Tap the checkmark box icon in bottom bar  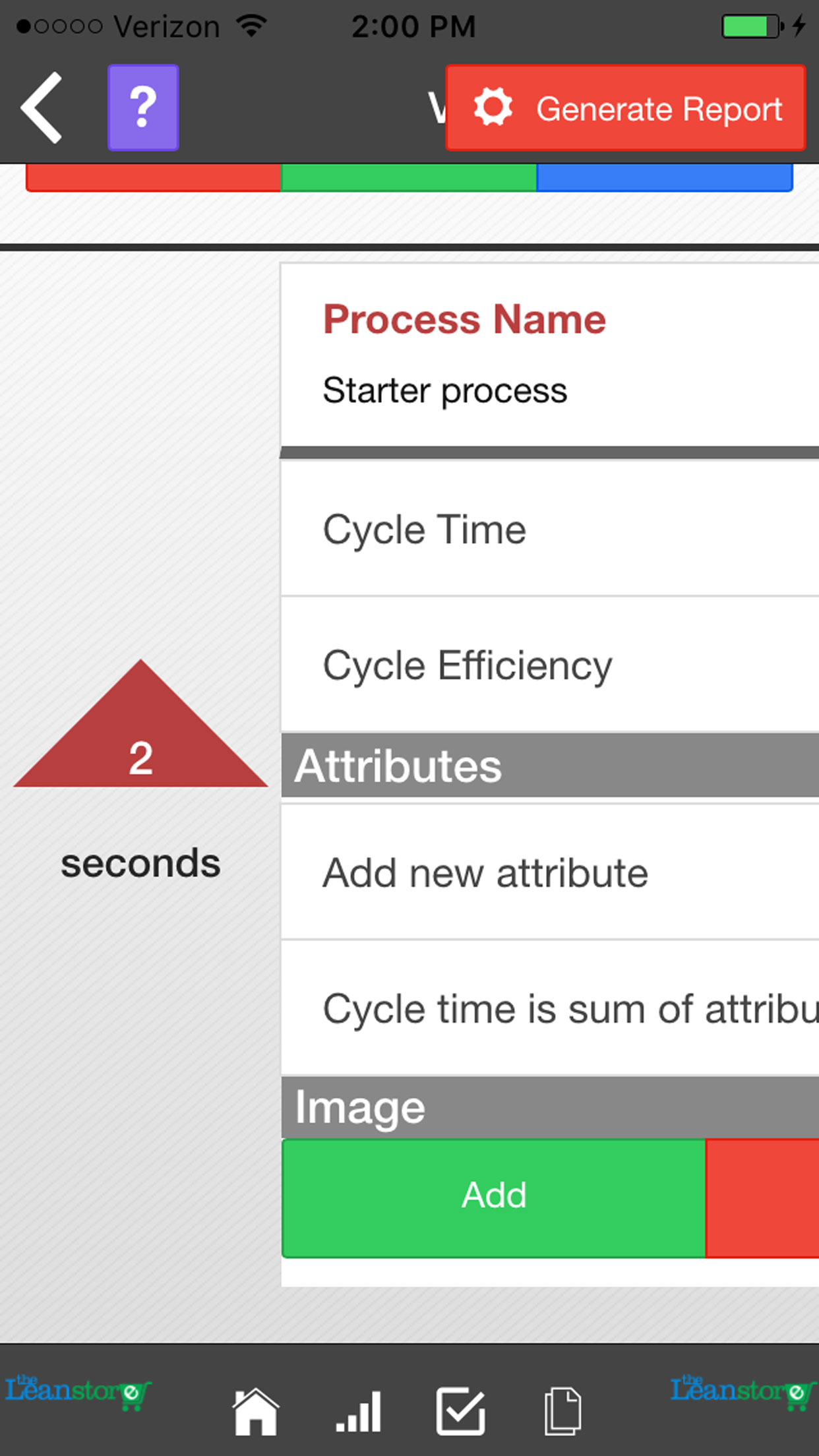click(x=460, y=1411)
